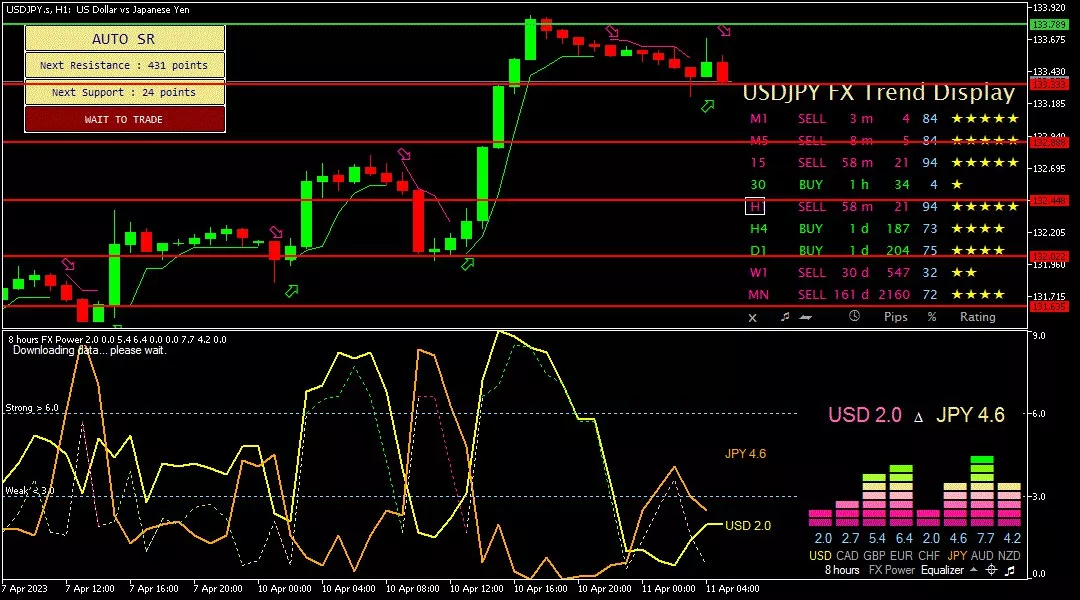This screenshot has height=600, width=1080.
Task: Click the red 132.448 price level label
Action: 1048,200
